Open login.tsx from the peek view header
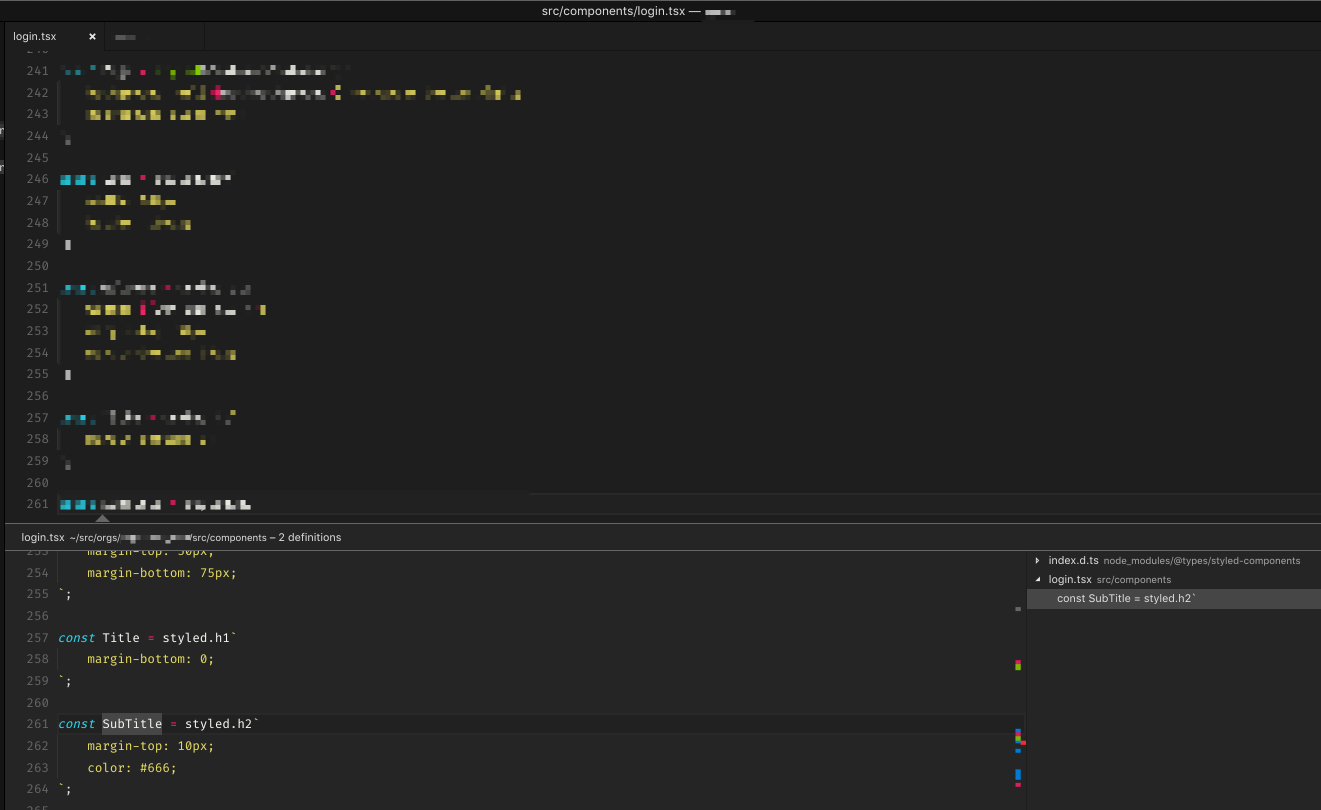1321x810 pixels. click(x=42, y=538)
